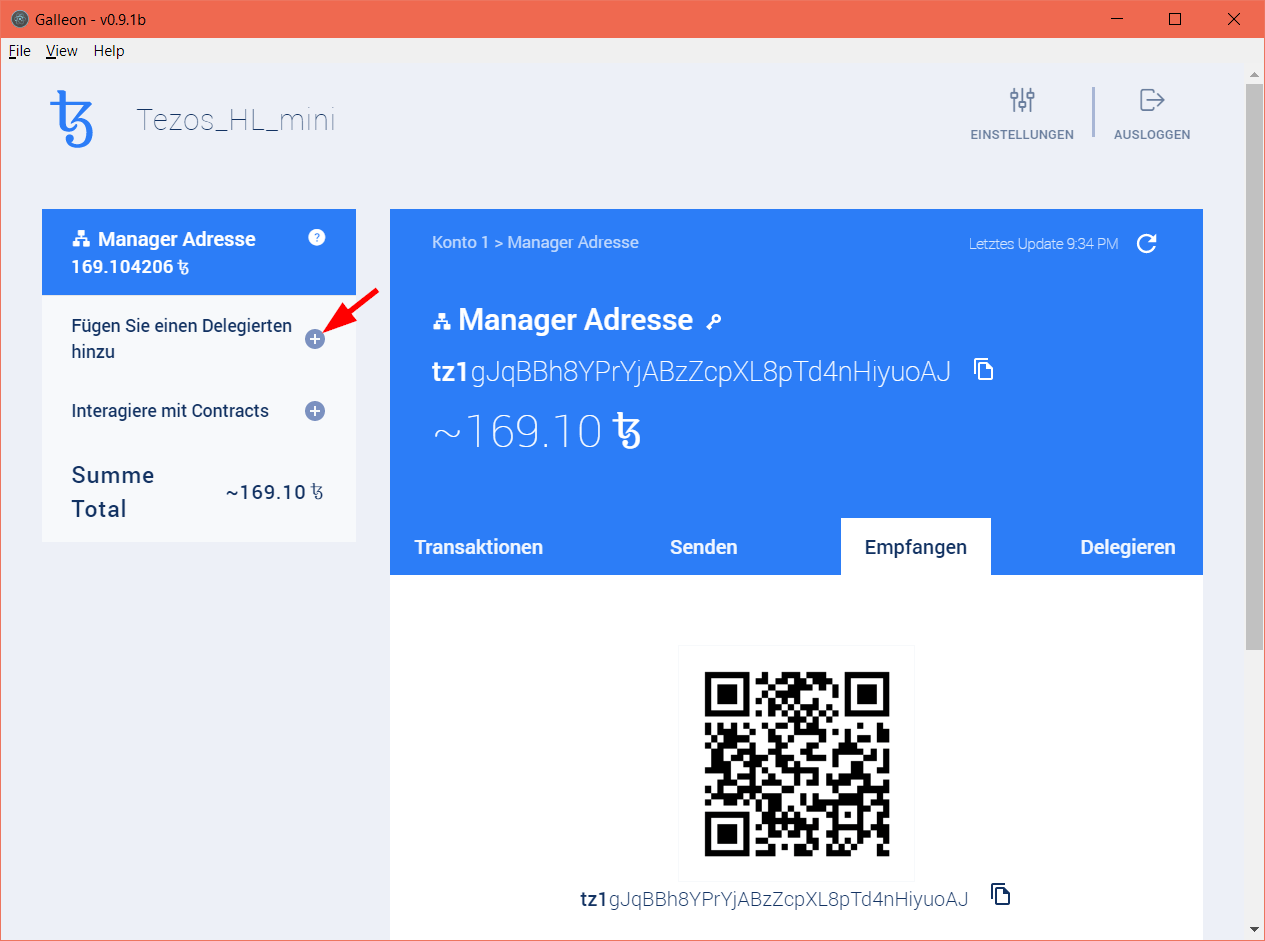Click Tezos_HL_mini wallet name
This screenshot has width=1265, height=941.
(x=236, y=120)
